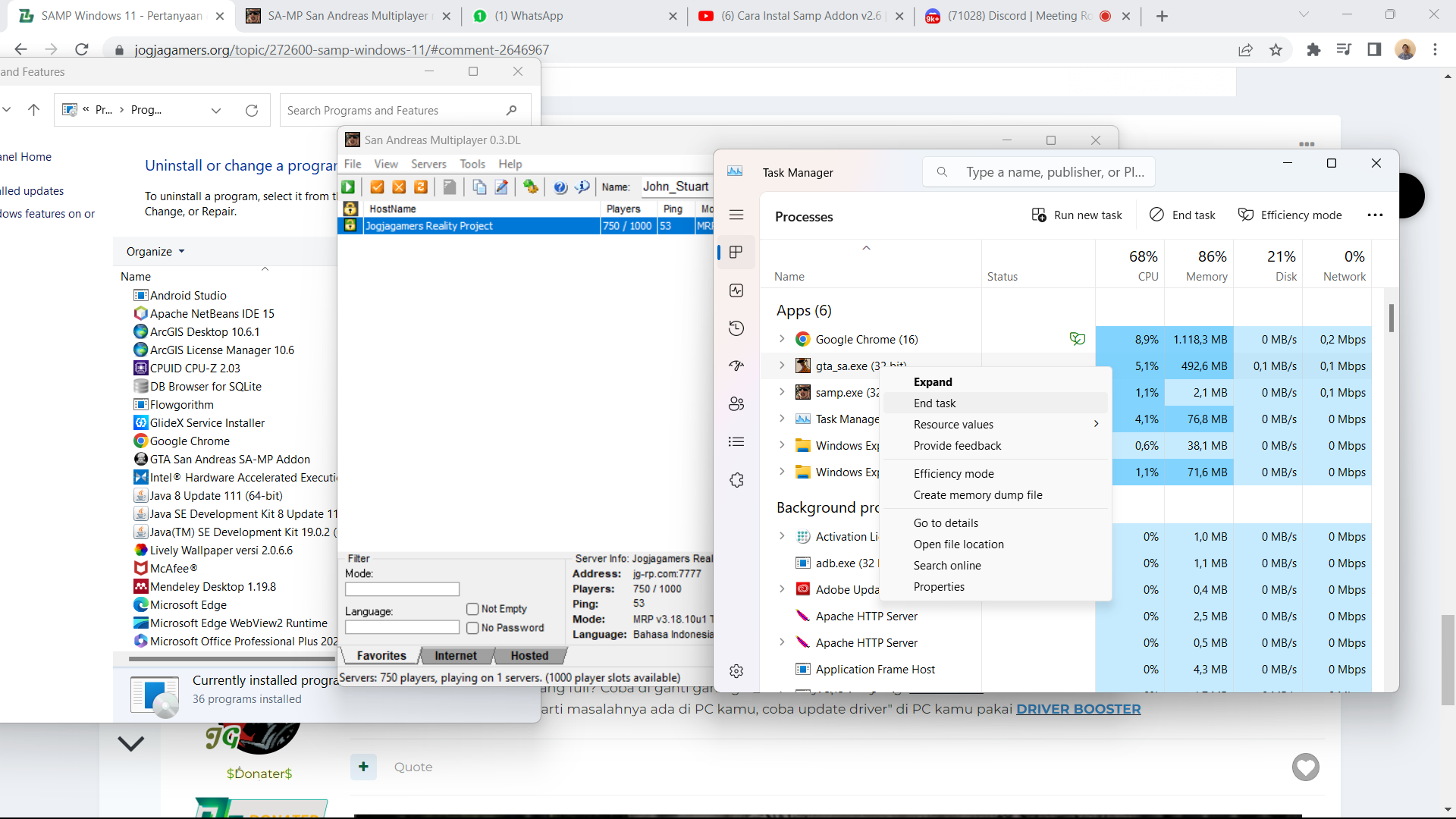Click the Run new task button
Screen dimensions: 1456x819
[x=1077, y=215]
